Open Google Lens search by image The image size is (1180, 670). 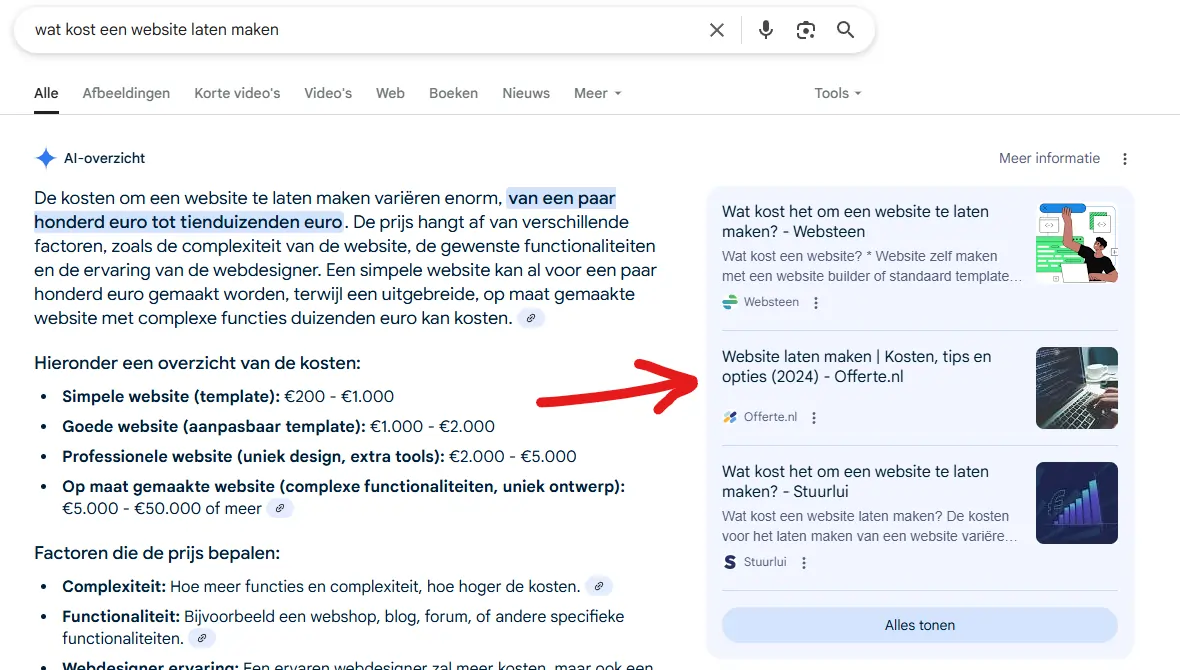click(x=806, y=30)
